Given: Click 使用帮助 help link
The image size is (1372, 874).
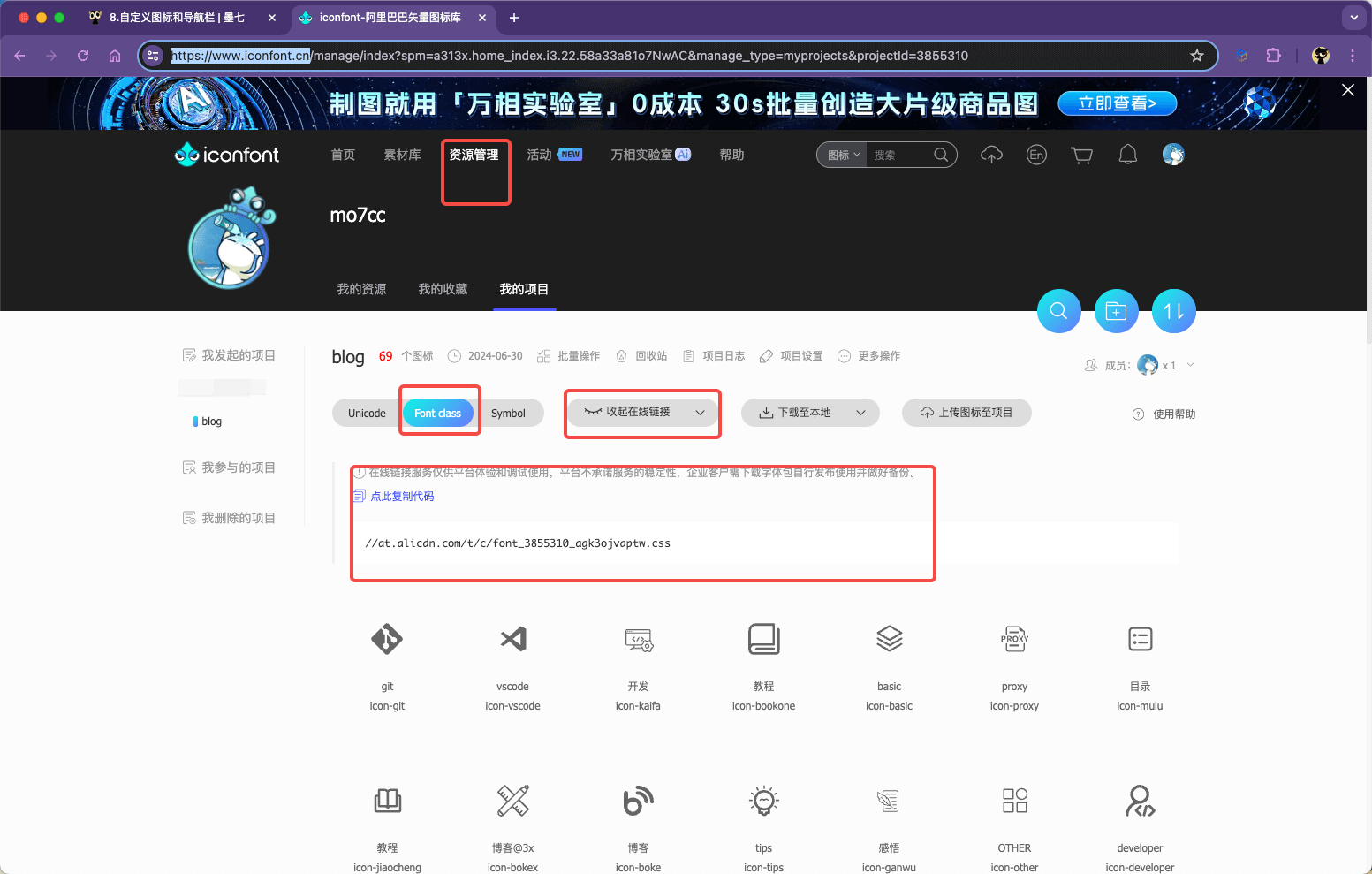Looking at the screenshot, I should pos(1164,414).
